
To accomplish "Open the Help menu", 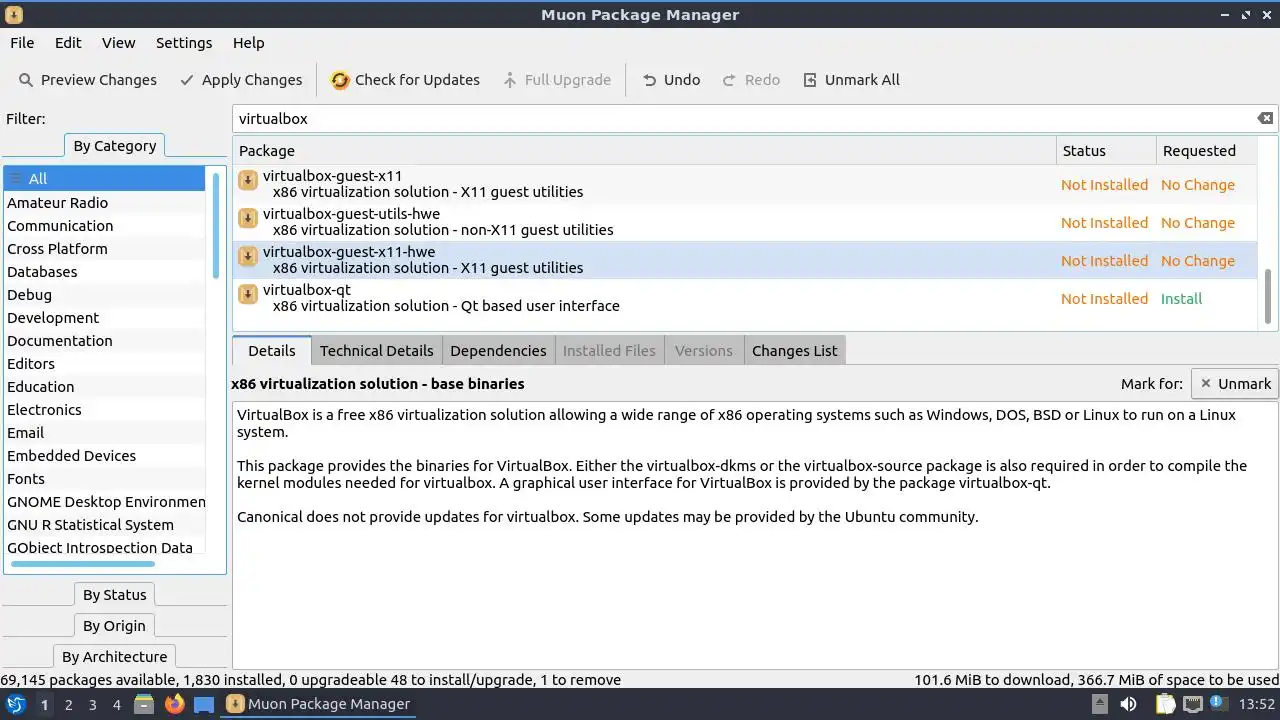I will (x=248, y=43).
